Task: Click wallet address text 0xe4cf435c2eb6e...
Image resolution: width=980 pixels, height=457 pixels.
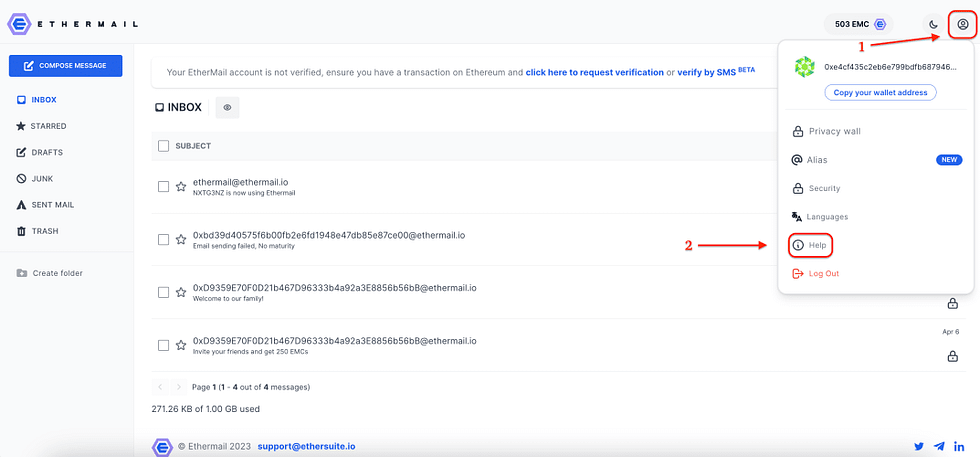Action: (x=890, y=66)
